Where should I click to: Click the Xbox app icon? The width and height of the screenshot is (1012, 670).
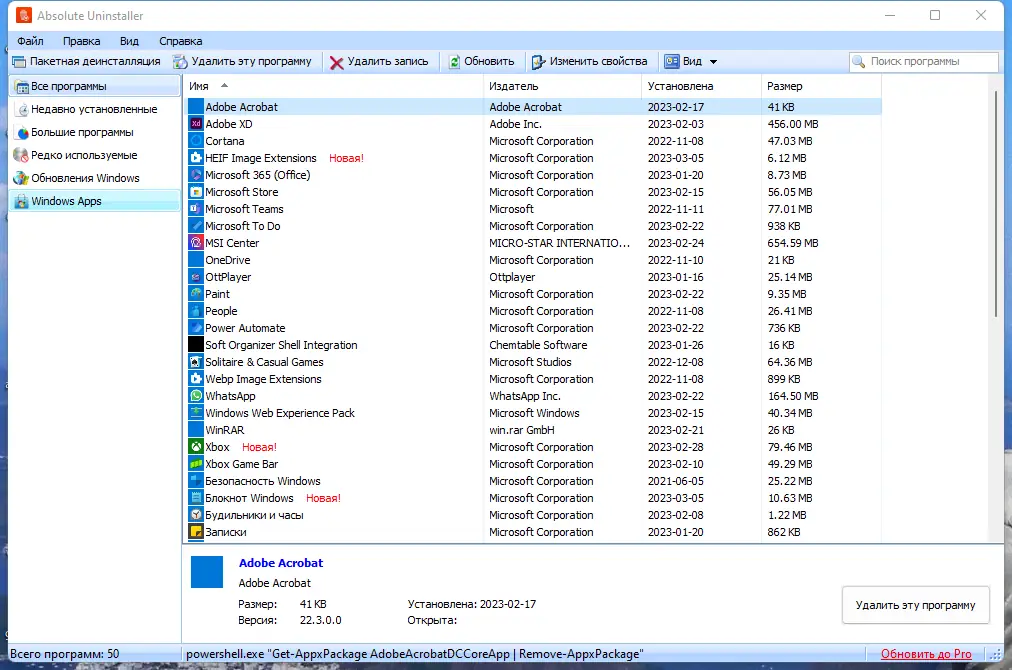pyautogui.click(x=196, y=447)
